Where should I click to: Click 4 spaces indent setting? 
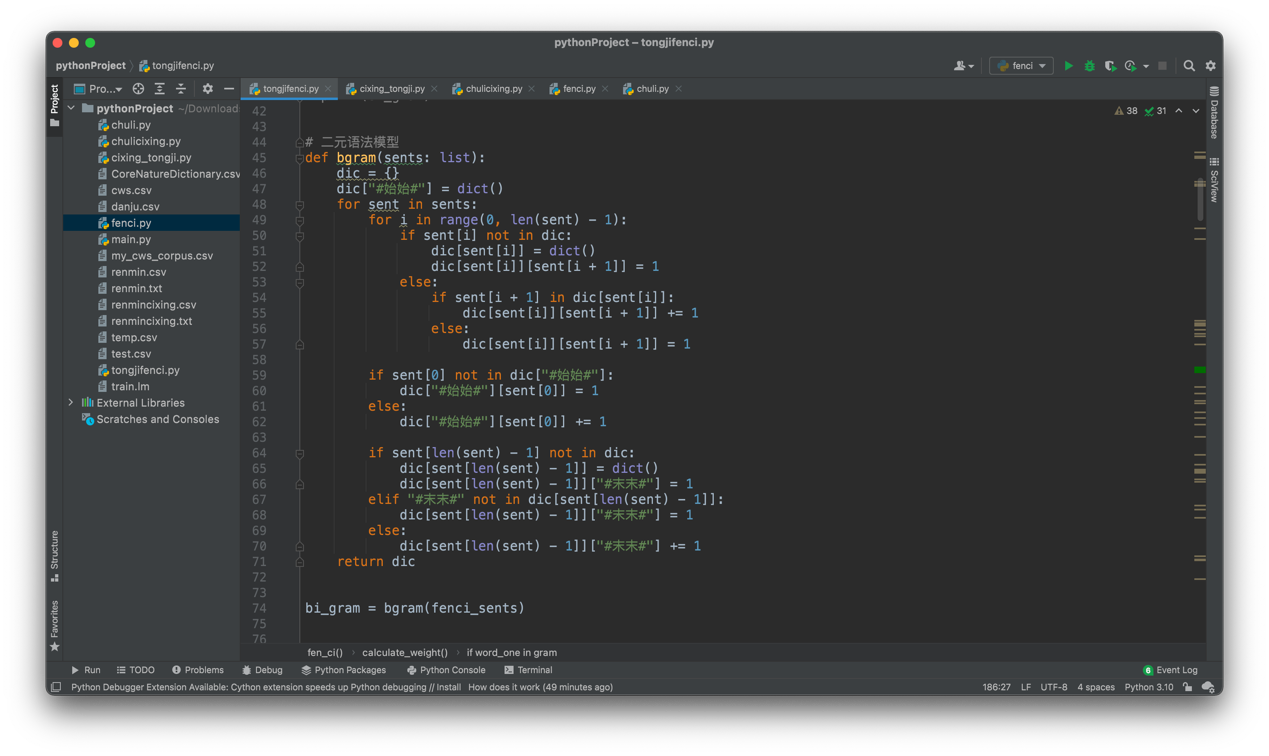click(x=1095, y=687)
